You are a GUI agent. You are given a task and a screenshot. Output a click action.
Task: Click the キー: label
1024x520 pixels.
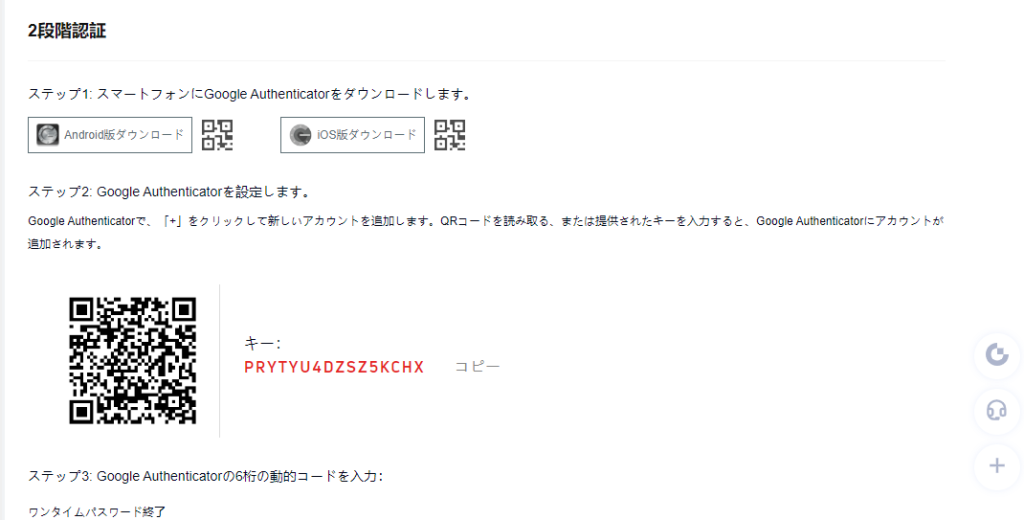tap(262, 344)
